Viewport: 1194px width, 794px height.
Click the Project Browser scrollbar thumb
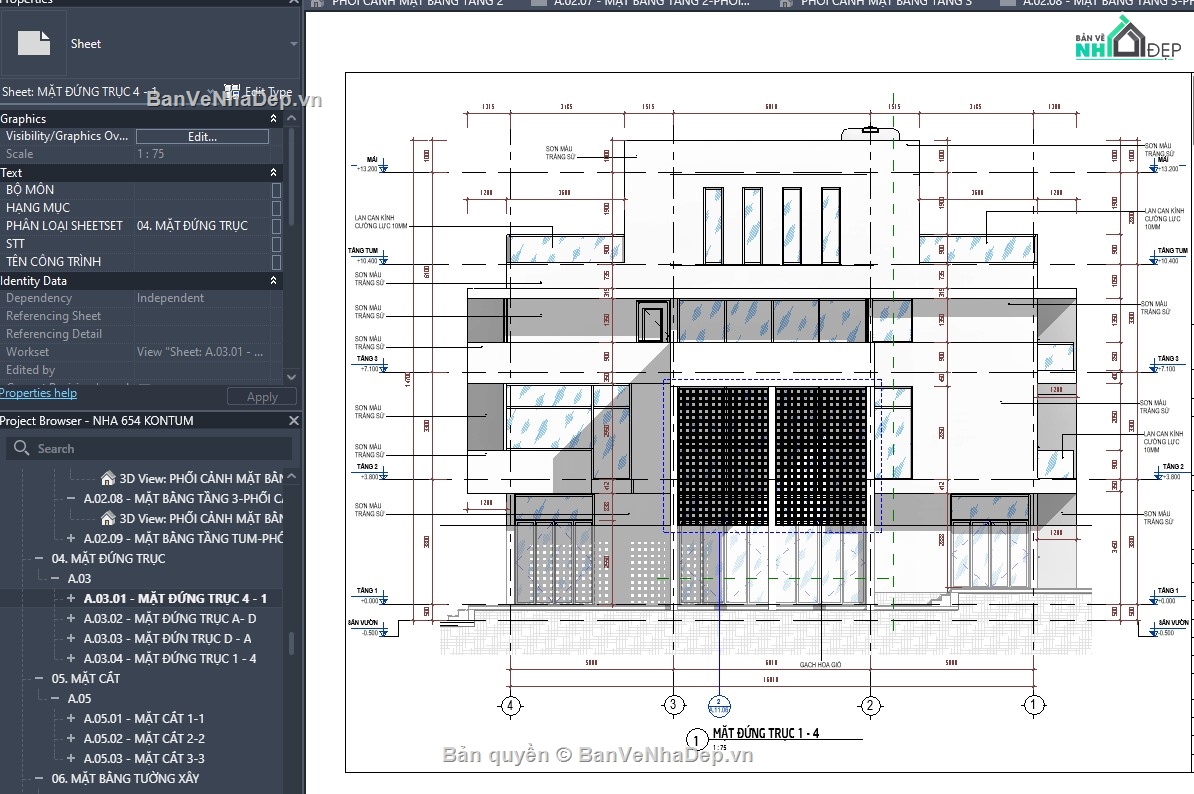pos(291,644)
